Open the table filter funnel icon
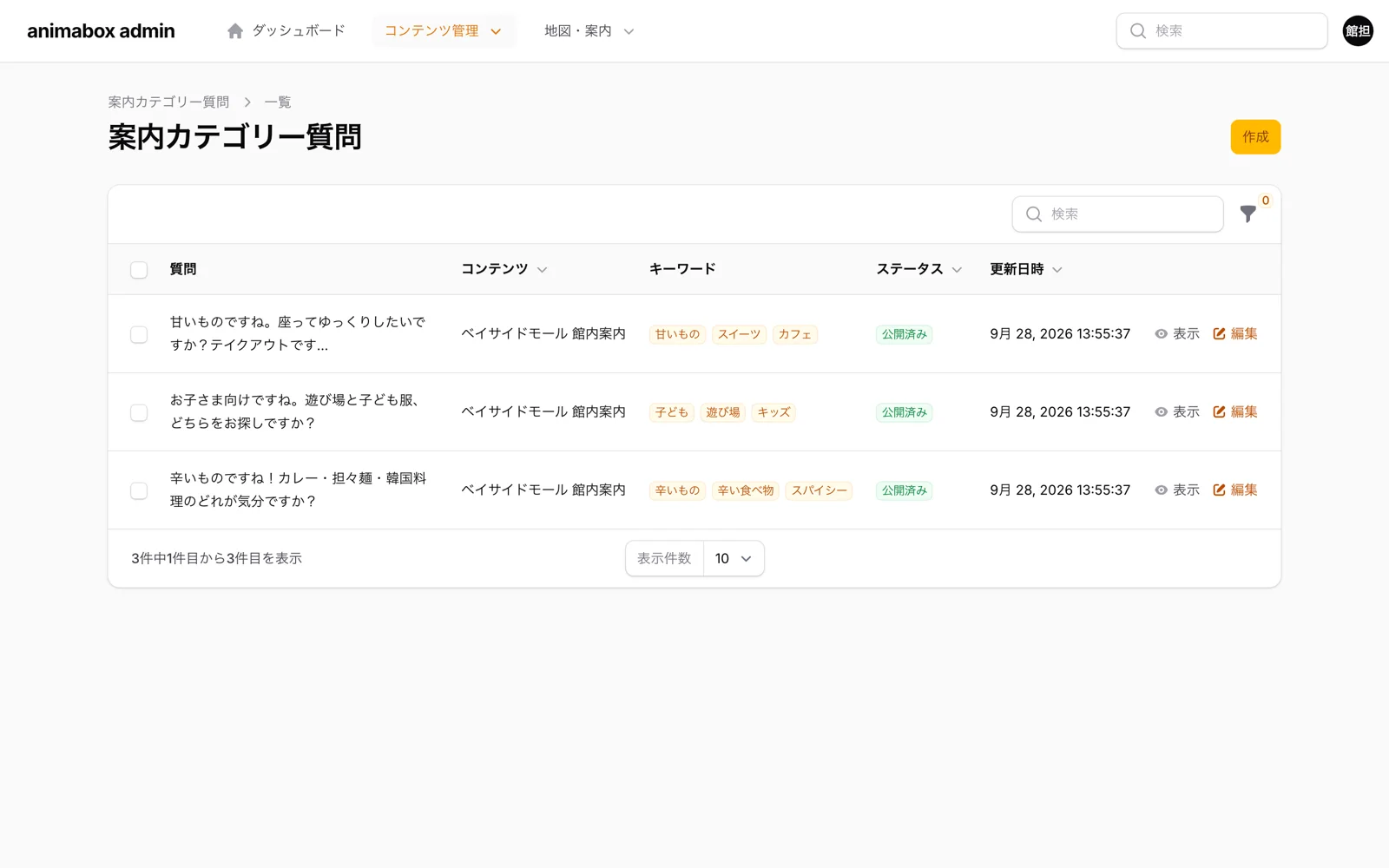The image size is (1389, 868). pyautogui.click(x=1247, y=214)
